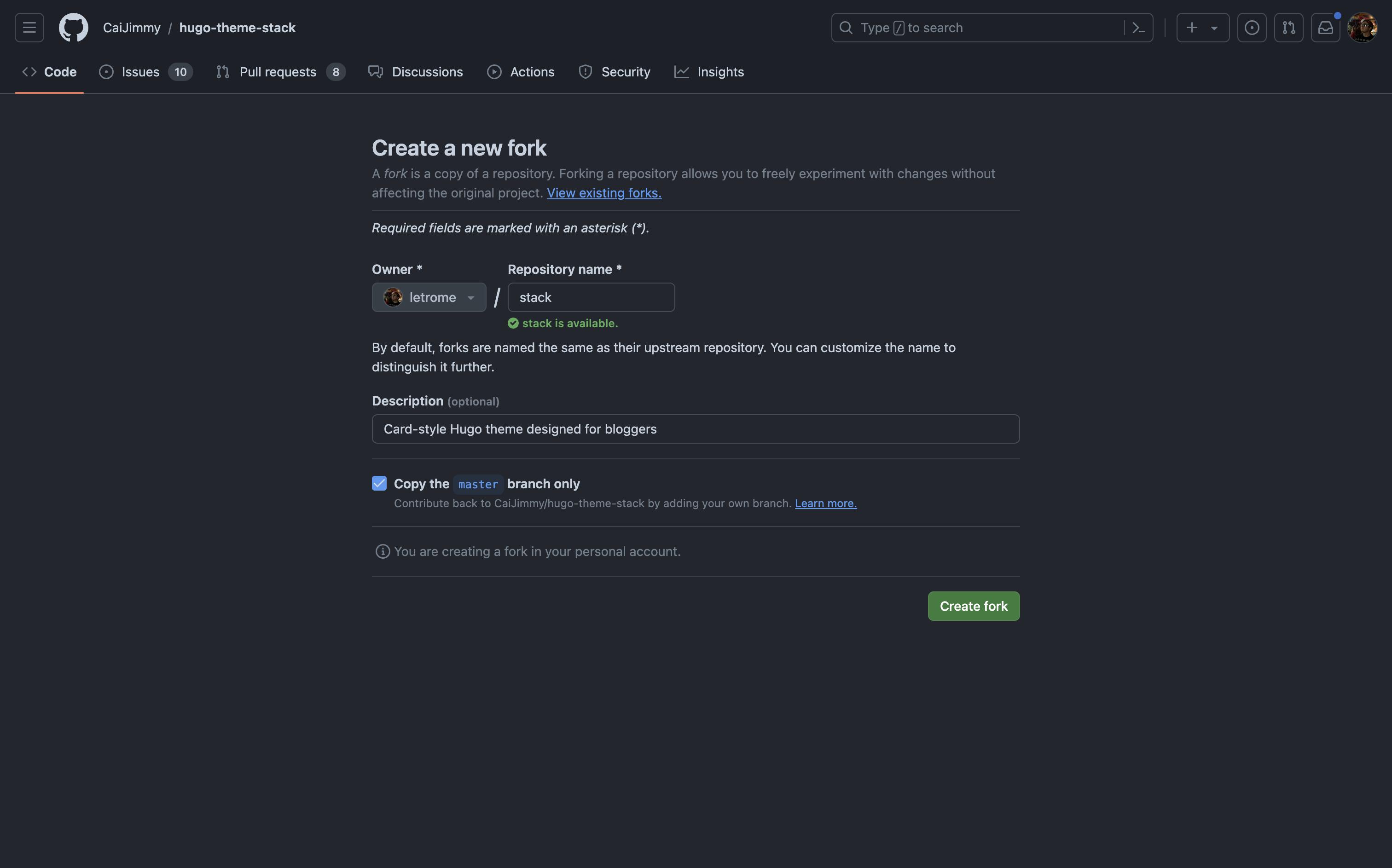Open the command palette icon
This screenshot has height=868, width=1392.
(x=1138, y=28)
